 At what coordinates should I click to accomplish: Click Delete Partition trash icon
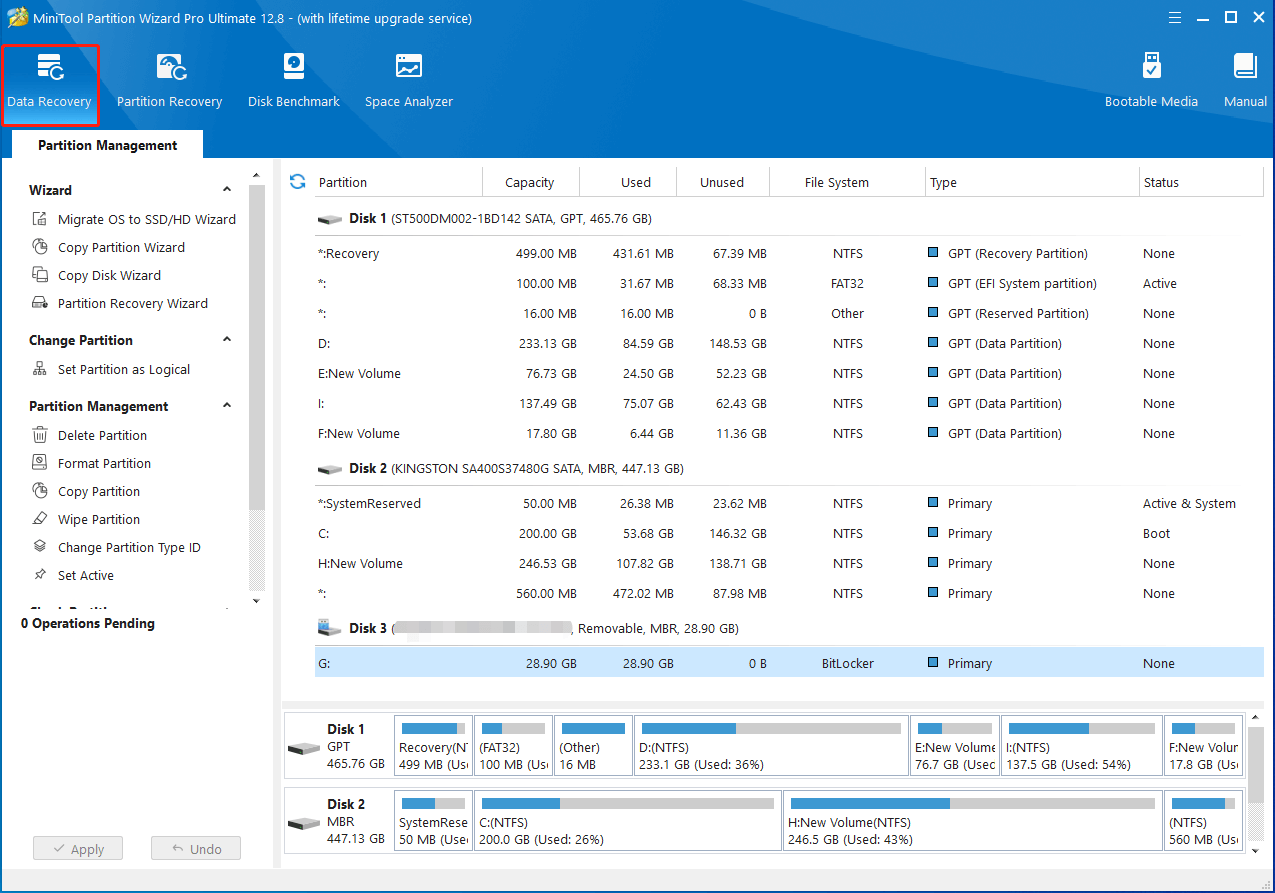[x=40, y=435]
